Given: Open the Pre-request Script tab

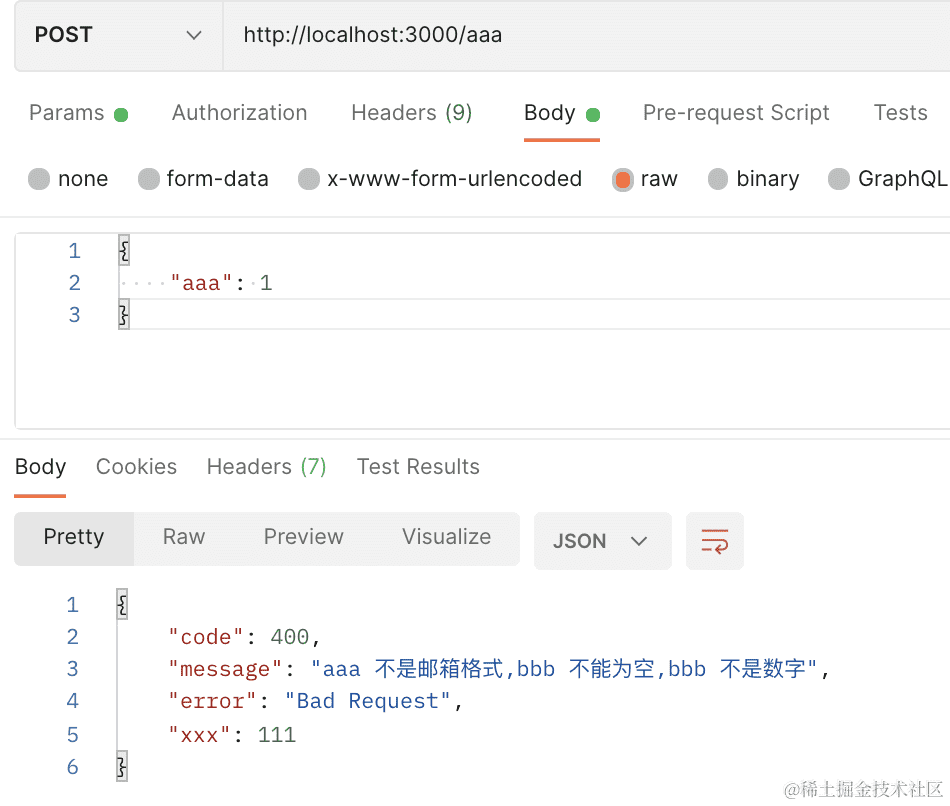Looking at the screenshot, I should click(736, 113).
